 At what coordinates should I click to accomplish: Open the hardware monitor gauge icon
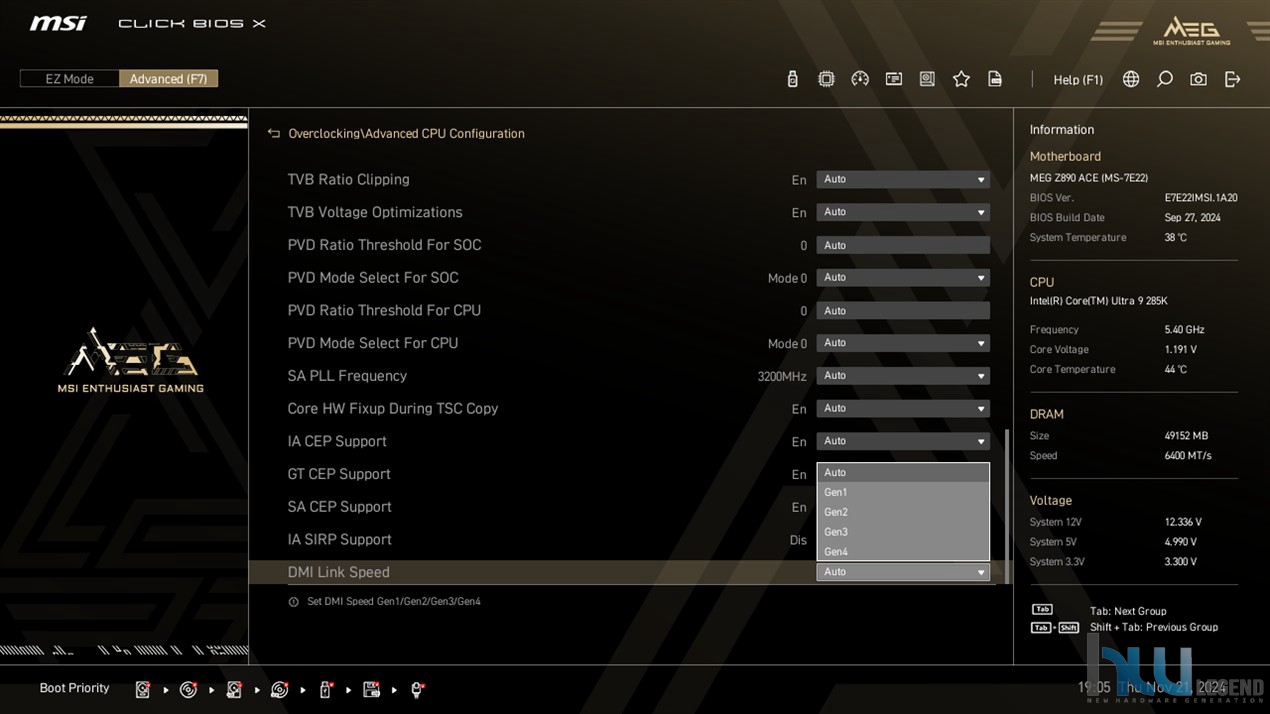(860, 79)
